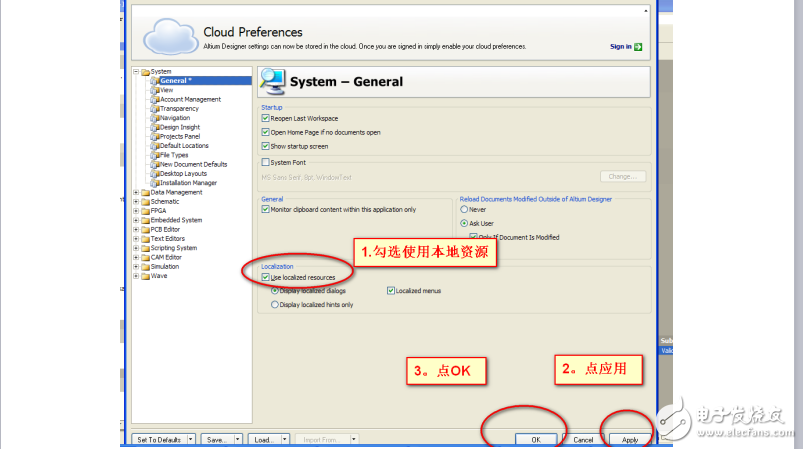Image resolution: width=803 pixels, height=449 pixels.
Task: Click the Transparency page icon in tree
Action: 155,108
